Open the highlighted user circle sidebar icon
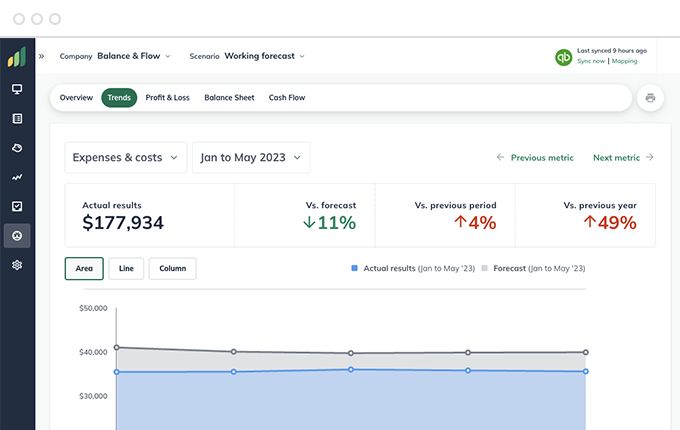This screenshot has width=680, height=430. (17, 236)
